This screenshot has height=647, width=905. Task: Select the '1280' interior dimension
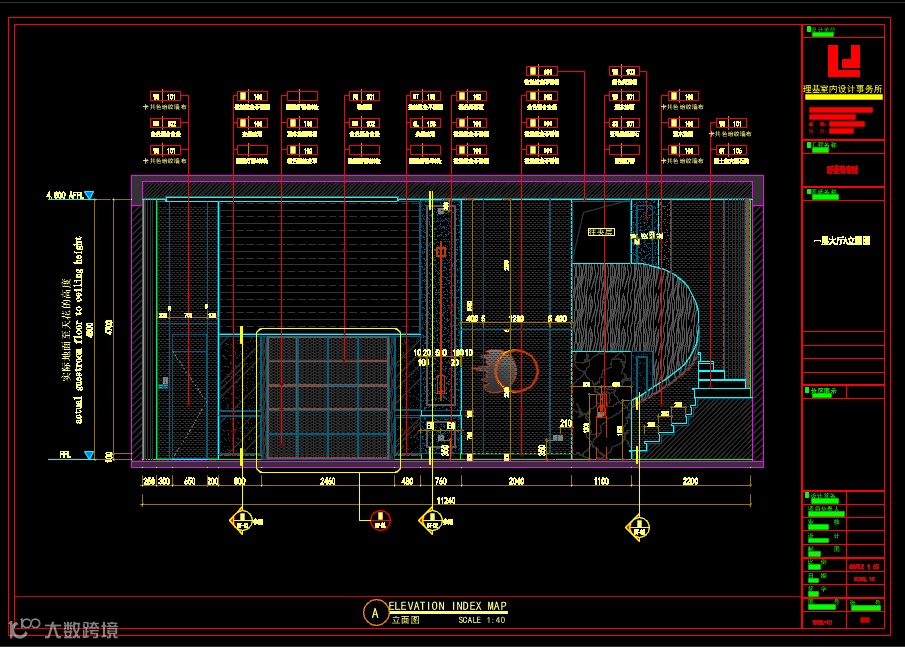click(516, 319)
